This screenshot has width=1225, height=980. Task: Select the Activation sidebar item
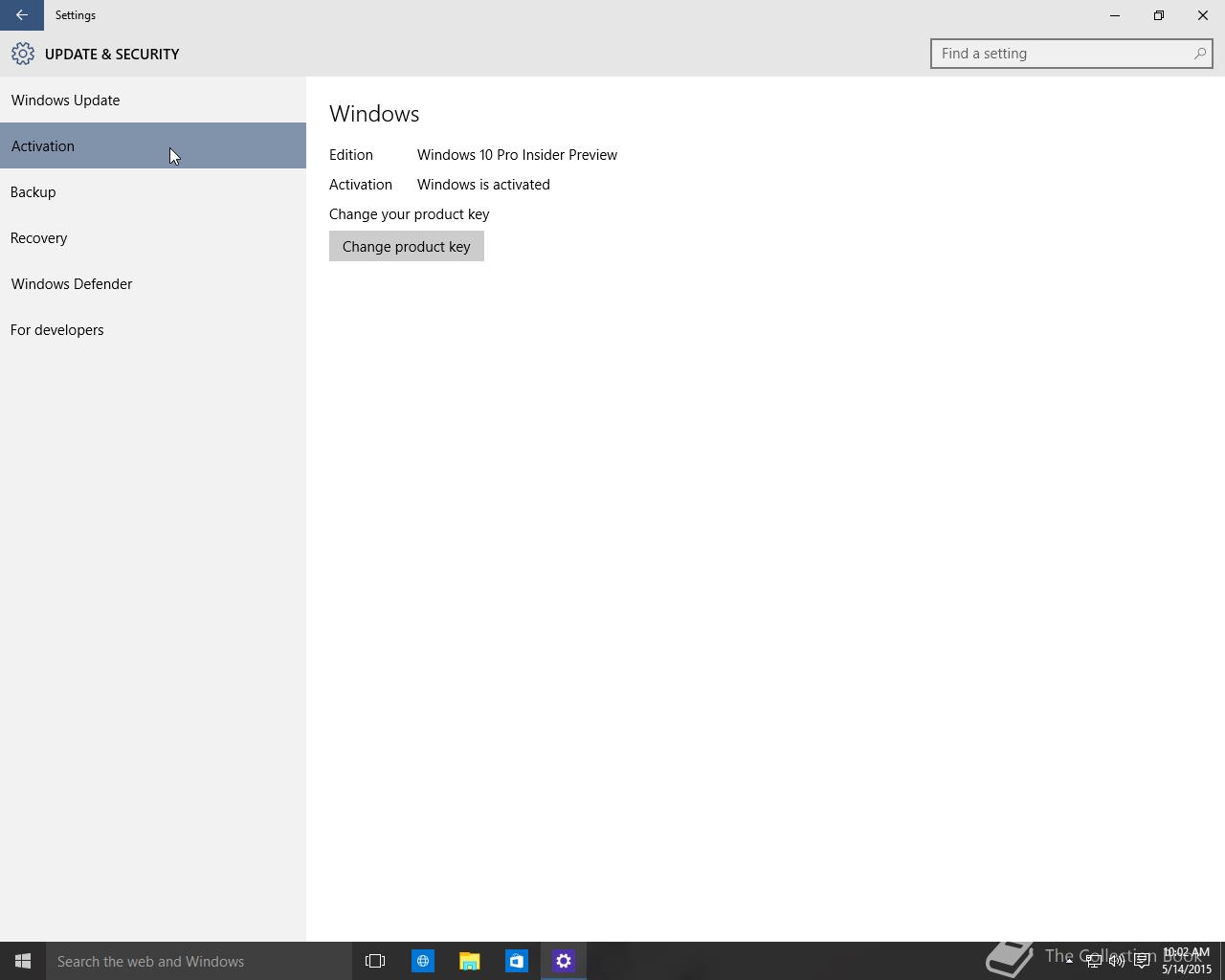click(x=153, y=145)
